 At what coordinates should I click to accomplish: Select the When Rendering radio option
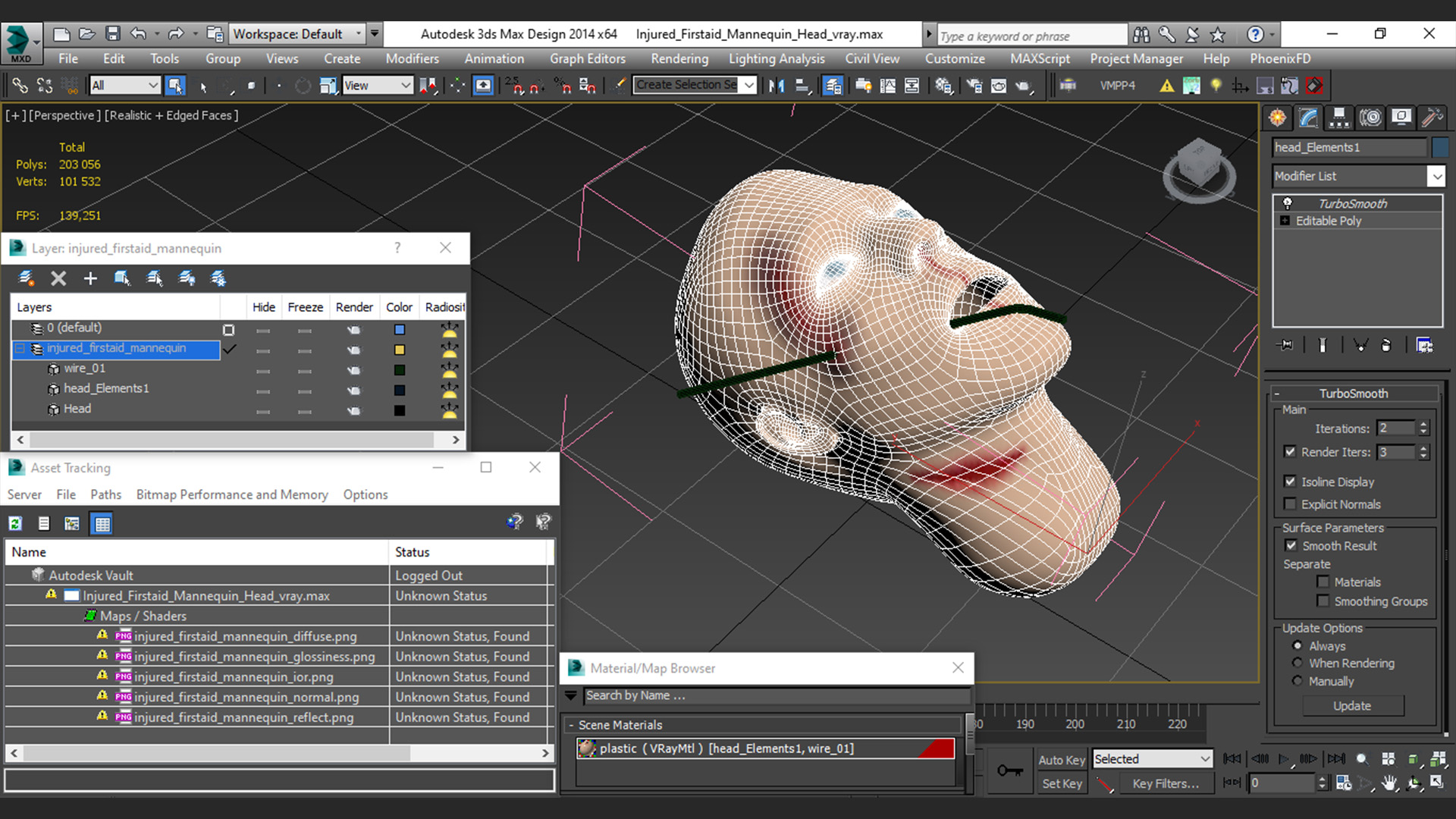pos(1298,663)
